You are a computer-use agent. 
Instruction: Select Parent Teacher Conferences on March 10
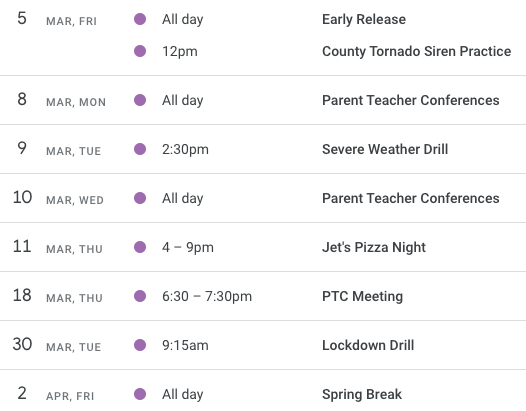pyautogui.click(x=411, y=198)
